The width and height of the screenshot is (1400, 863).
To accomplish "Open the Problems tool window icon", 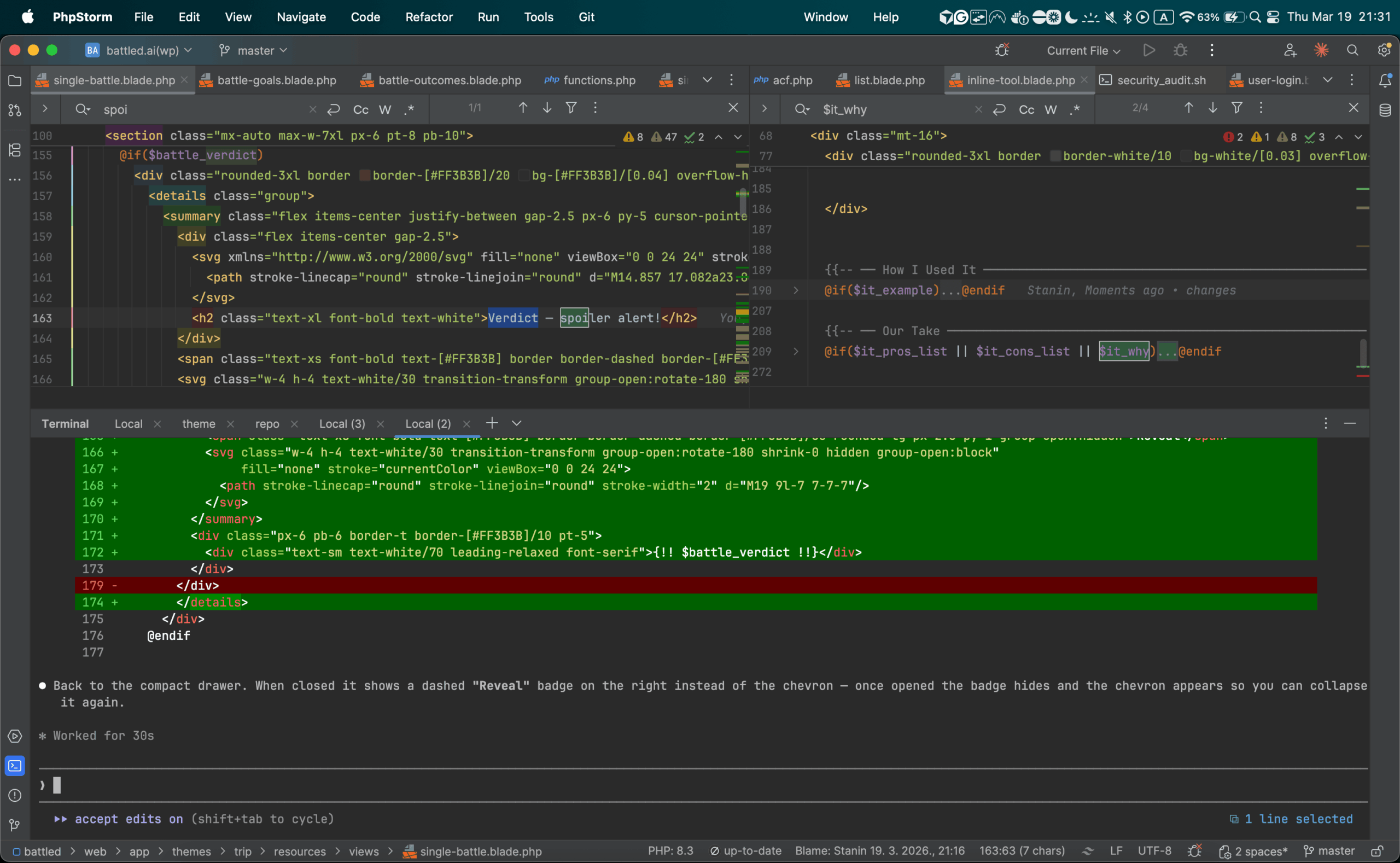I will point(14,796).
